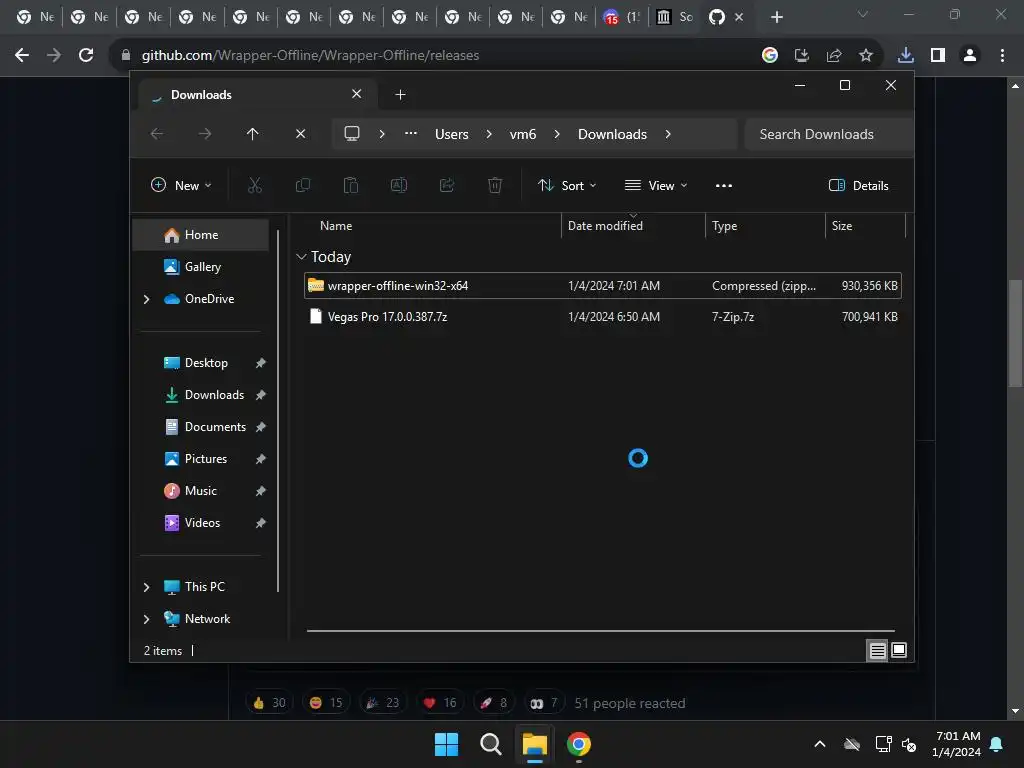Select Vegas Pro 17.0.0.387.7z file
Viewport: 1024px width, 768px height.
pos(602,317)
